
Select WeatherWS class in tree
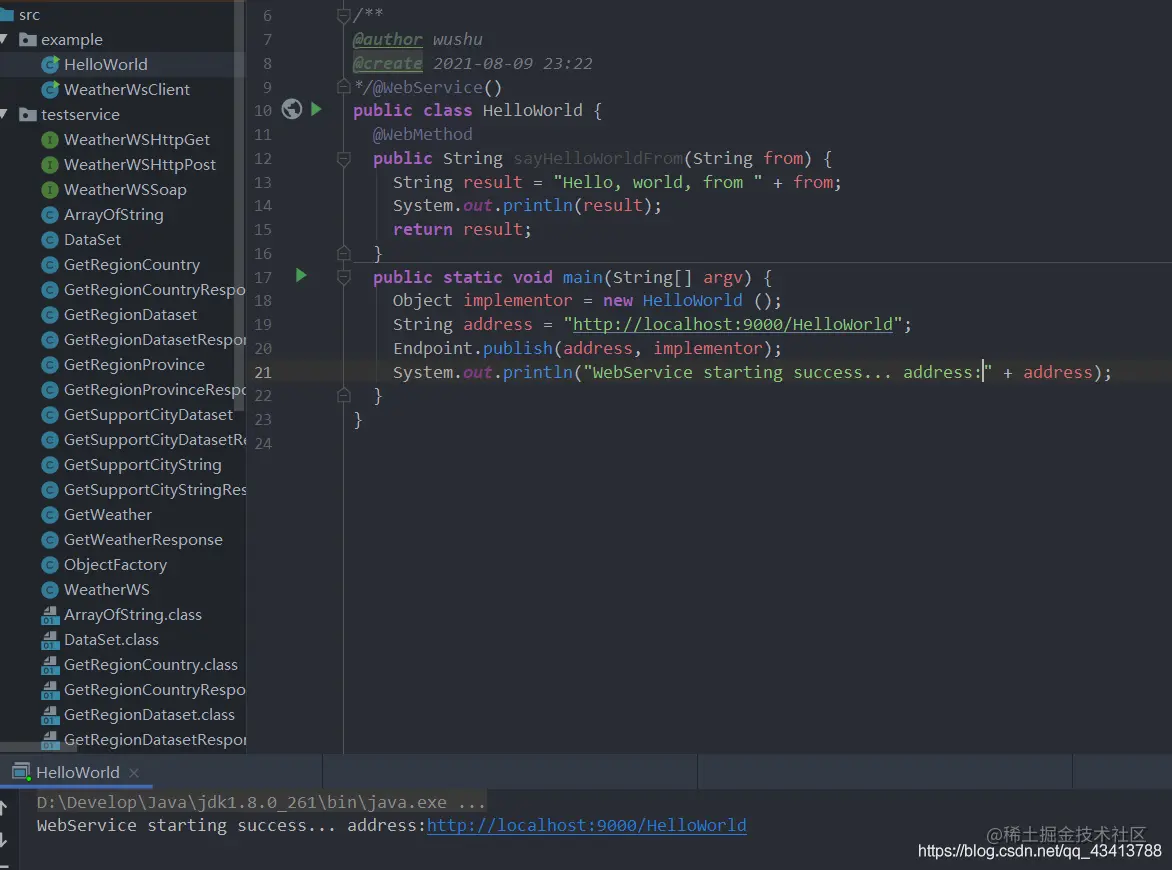click(106, 590)
